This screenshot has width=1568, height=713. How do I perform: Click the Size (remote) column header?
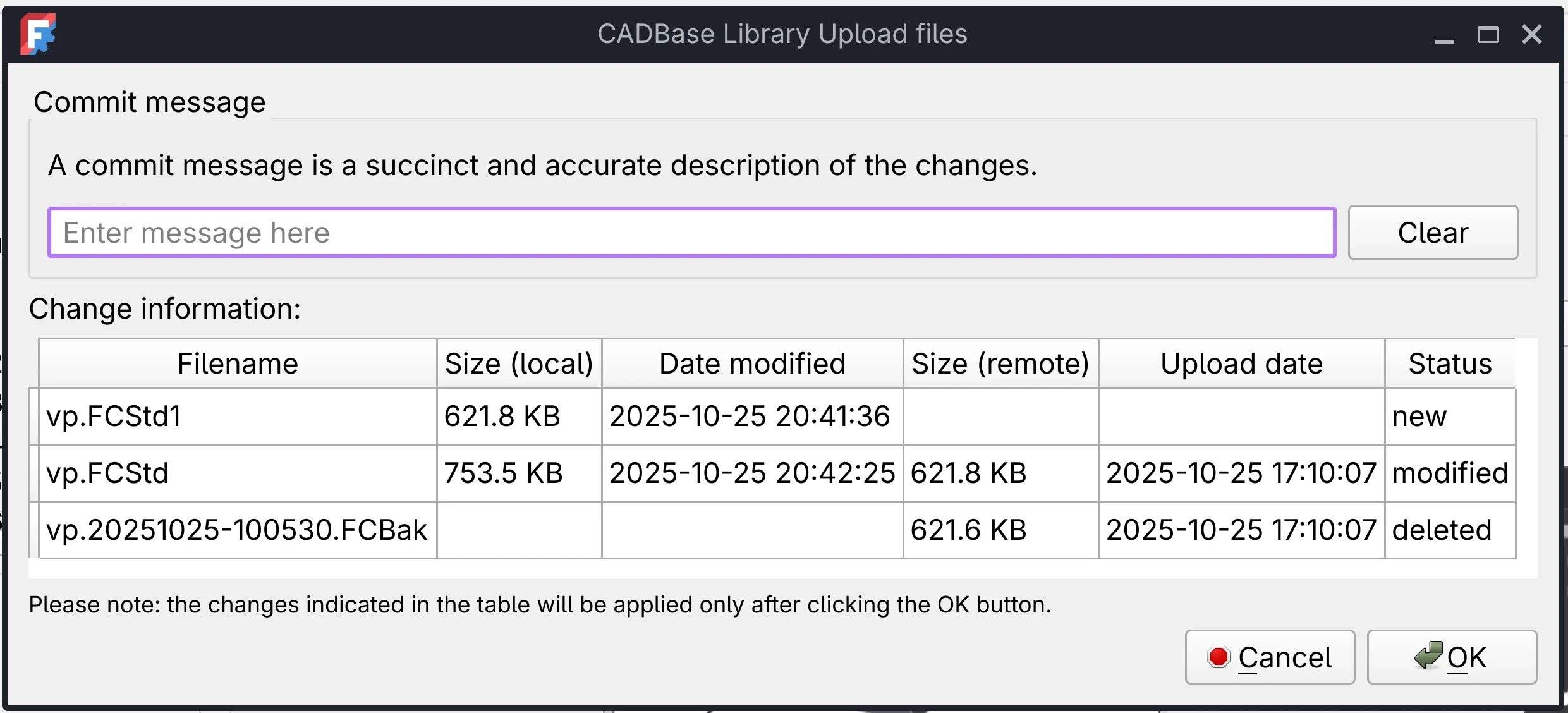pyautogui.click(x=1000, y=363)
